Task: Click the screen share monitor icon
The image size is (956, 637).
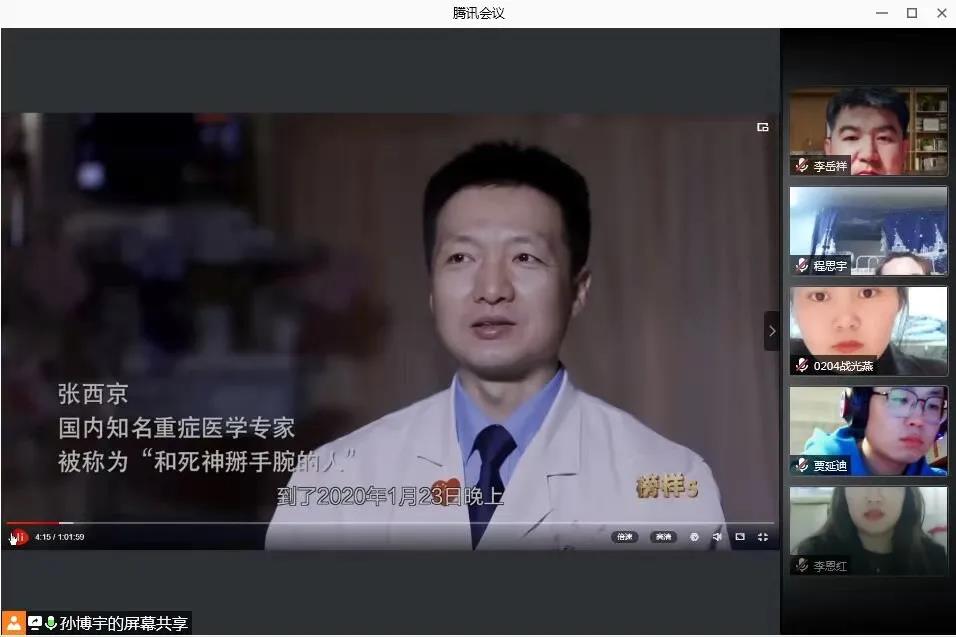Action: pyautogui.click(x=35, y=623)
